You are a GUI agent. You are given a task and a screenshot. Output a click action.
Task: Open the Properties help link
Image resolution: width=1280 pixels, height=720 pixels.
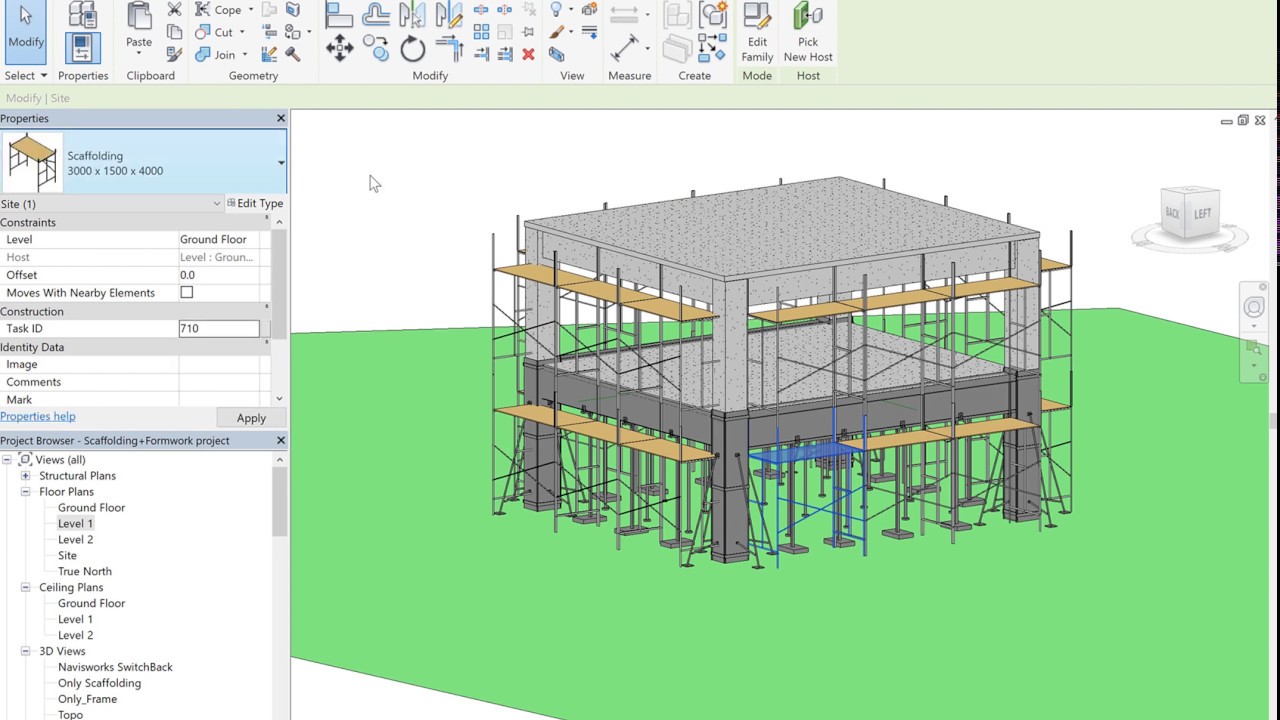[38, 417]
